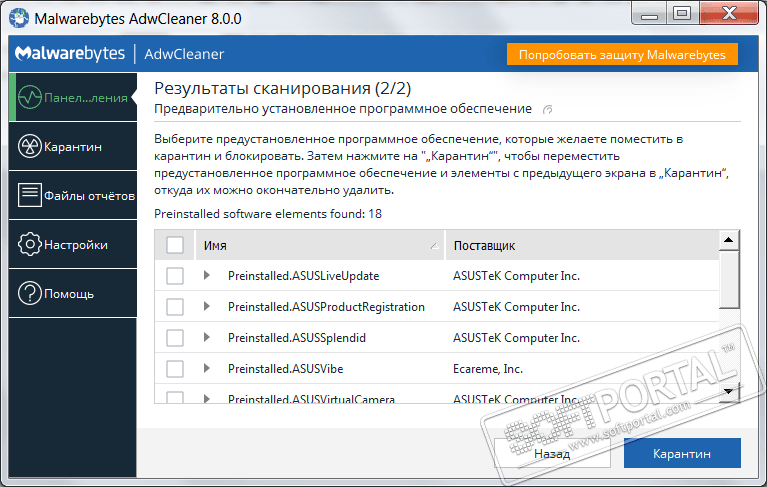Sort by the Имя column sort arrow

(434, 246)
